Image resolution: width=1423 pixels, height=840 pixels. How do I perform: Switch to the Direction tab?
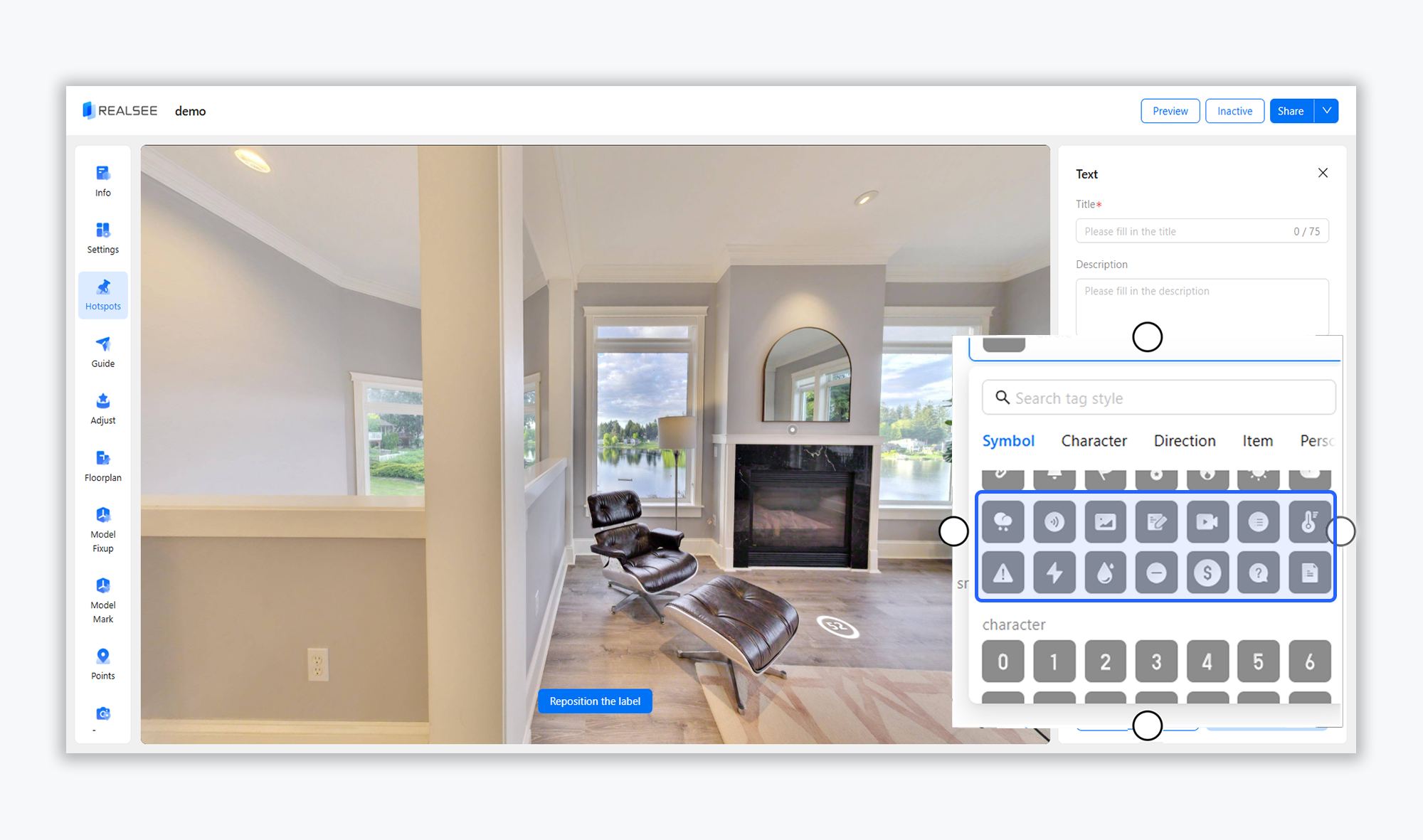coord(1185,441)
